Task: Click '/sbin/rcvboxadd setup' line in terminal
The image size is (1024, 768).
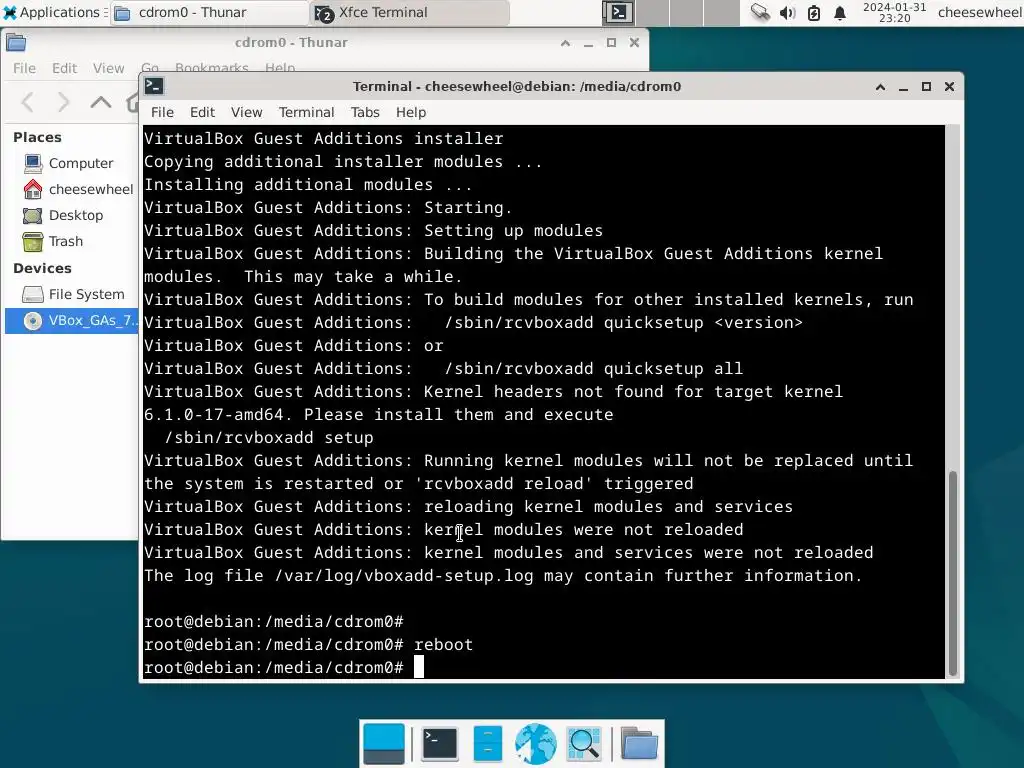Action: (268, 438)
